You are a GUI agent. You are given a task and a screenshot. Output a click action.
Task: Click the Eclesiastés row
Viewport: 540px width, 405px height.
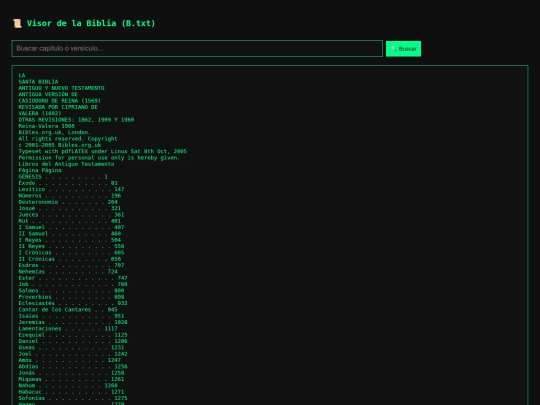pyautogui.click(x=73, y=303)
